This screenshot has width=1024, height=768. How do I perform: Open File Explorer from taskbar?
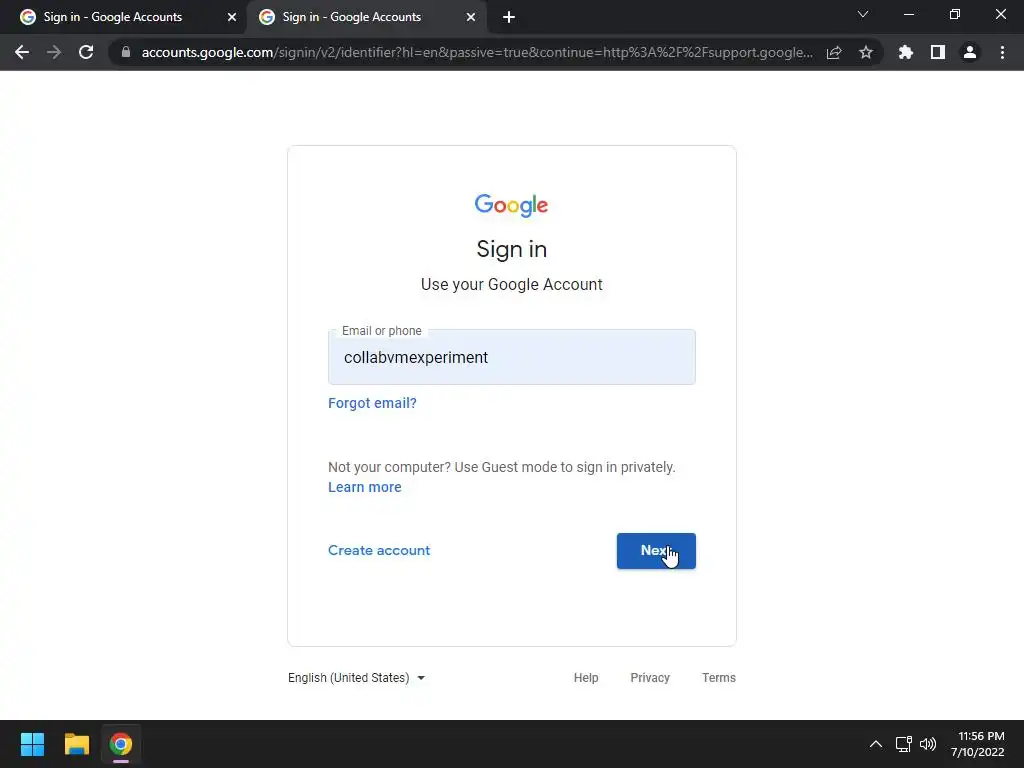76,744
